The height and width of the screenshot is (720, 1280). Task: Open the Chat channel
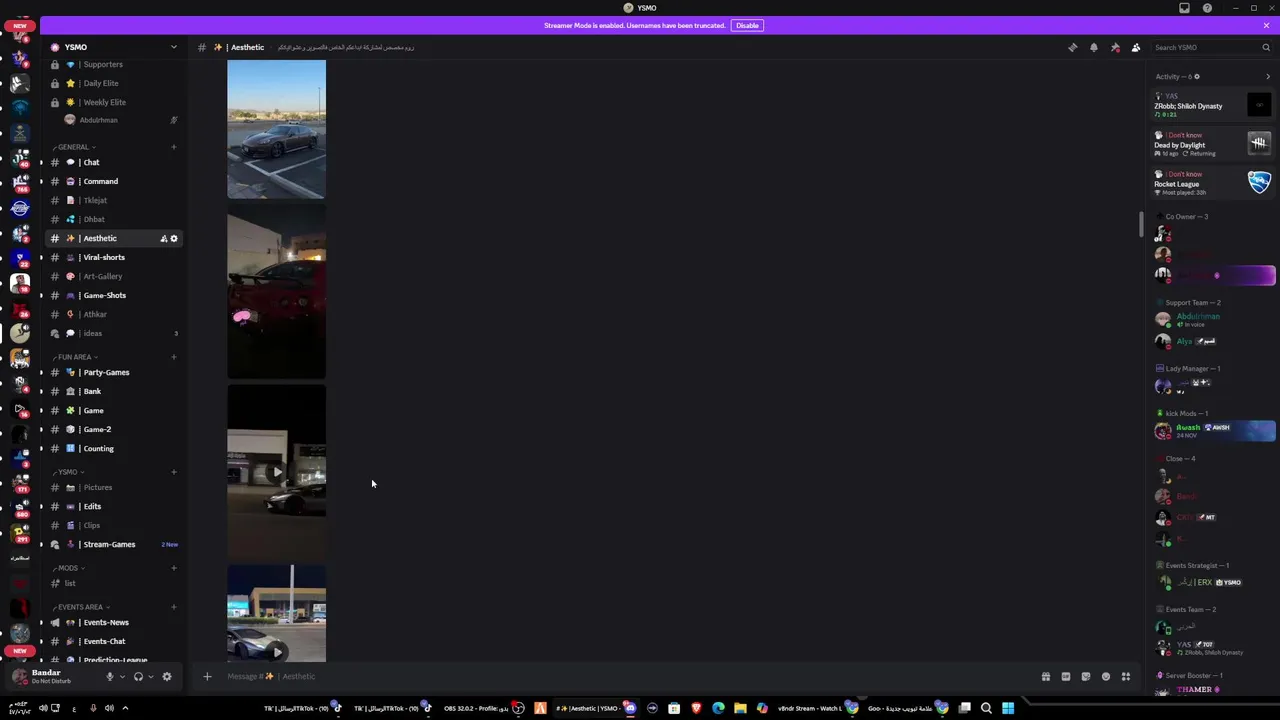pyautogui.click(x=115, y=162)
